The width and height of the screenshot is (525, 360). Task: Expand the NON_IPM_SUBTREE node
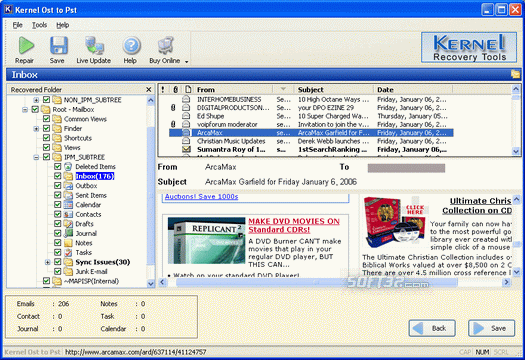pos(36,100)
